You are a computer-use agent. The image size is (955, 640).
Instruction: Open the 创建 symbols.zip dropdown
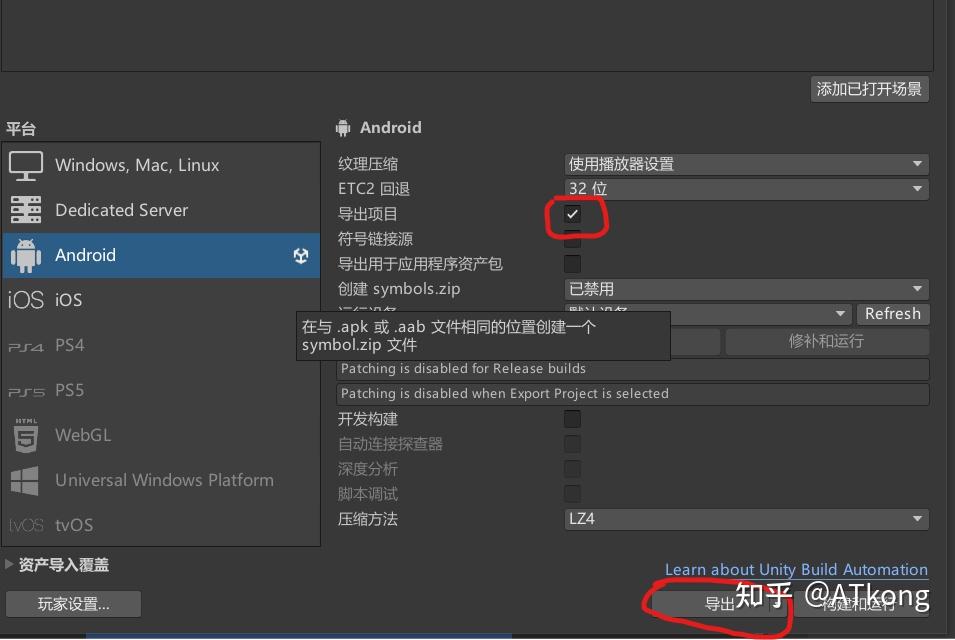pyautogui.click(x=746, y=289)
